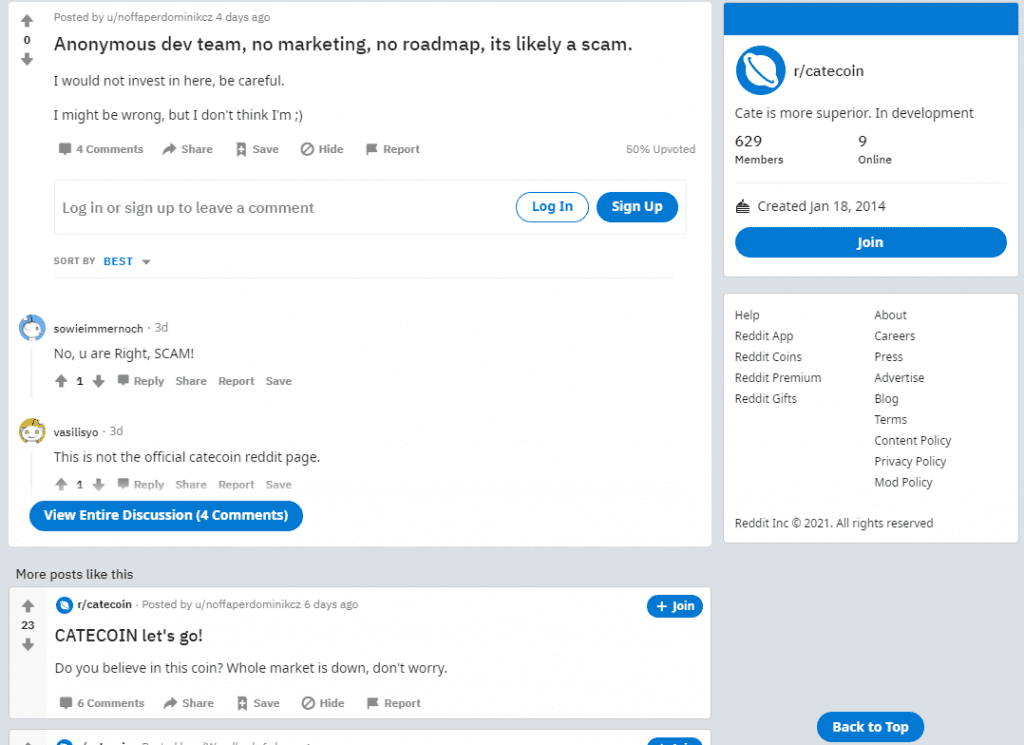The image size is (1024, 745).
Task: Click Share arrow icon on CATECOIN post
Action: coord(170,703)
